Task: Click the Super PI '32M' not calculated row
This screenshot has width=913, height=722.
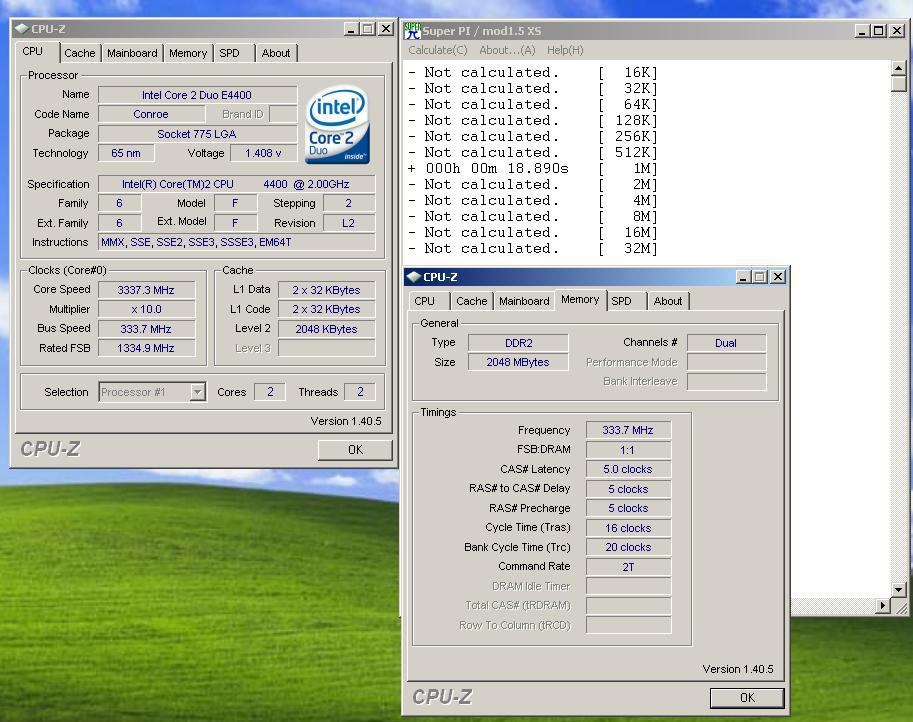Action: 533,249
